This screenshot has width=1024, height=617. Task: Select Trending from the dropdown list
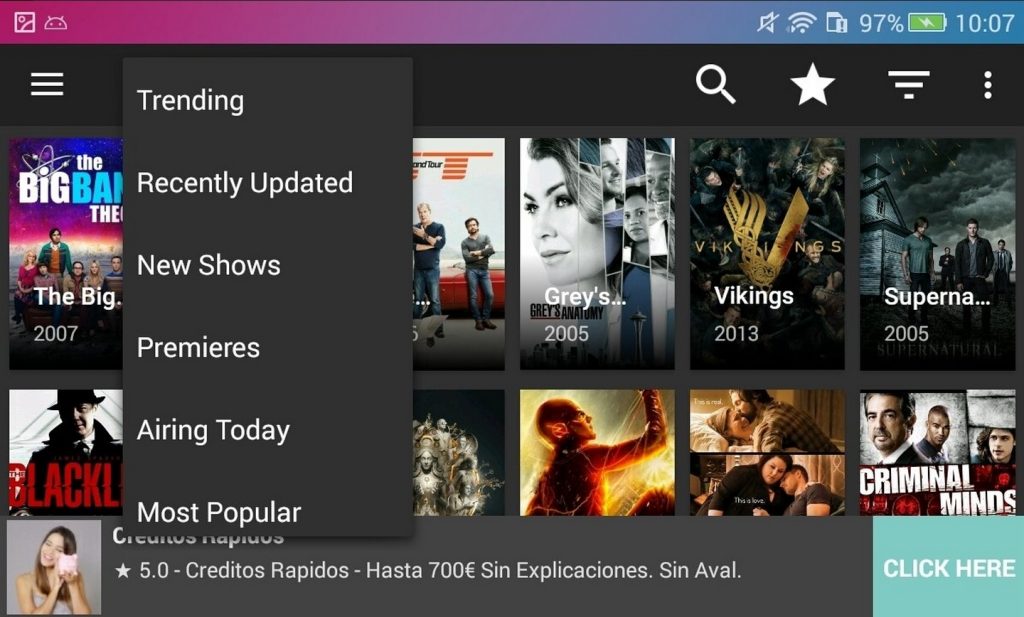click(x=268, y=101)
